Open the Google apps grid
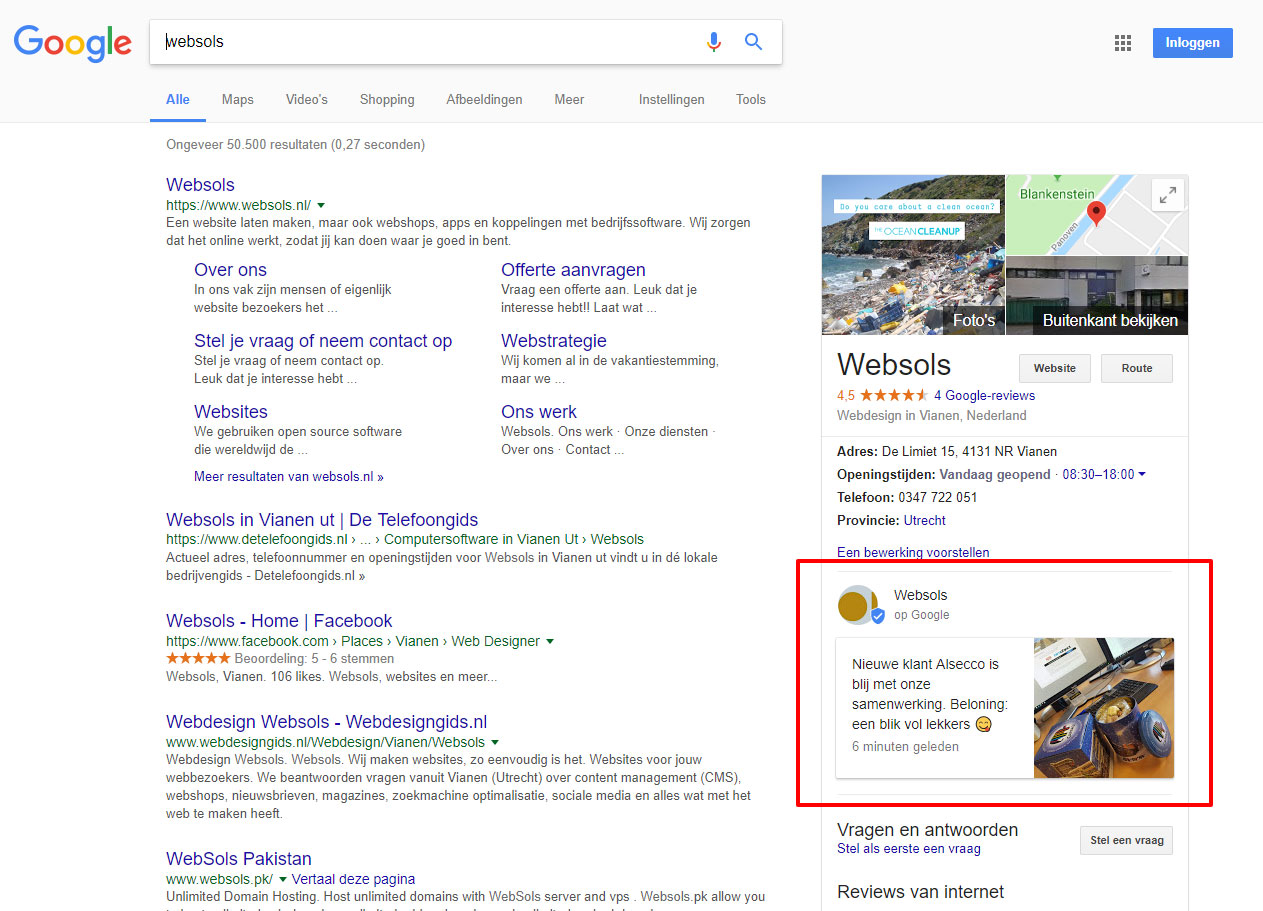The image size is (1263, 911). pyautogui.click(x=1123, y=43)
